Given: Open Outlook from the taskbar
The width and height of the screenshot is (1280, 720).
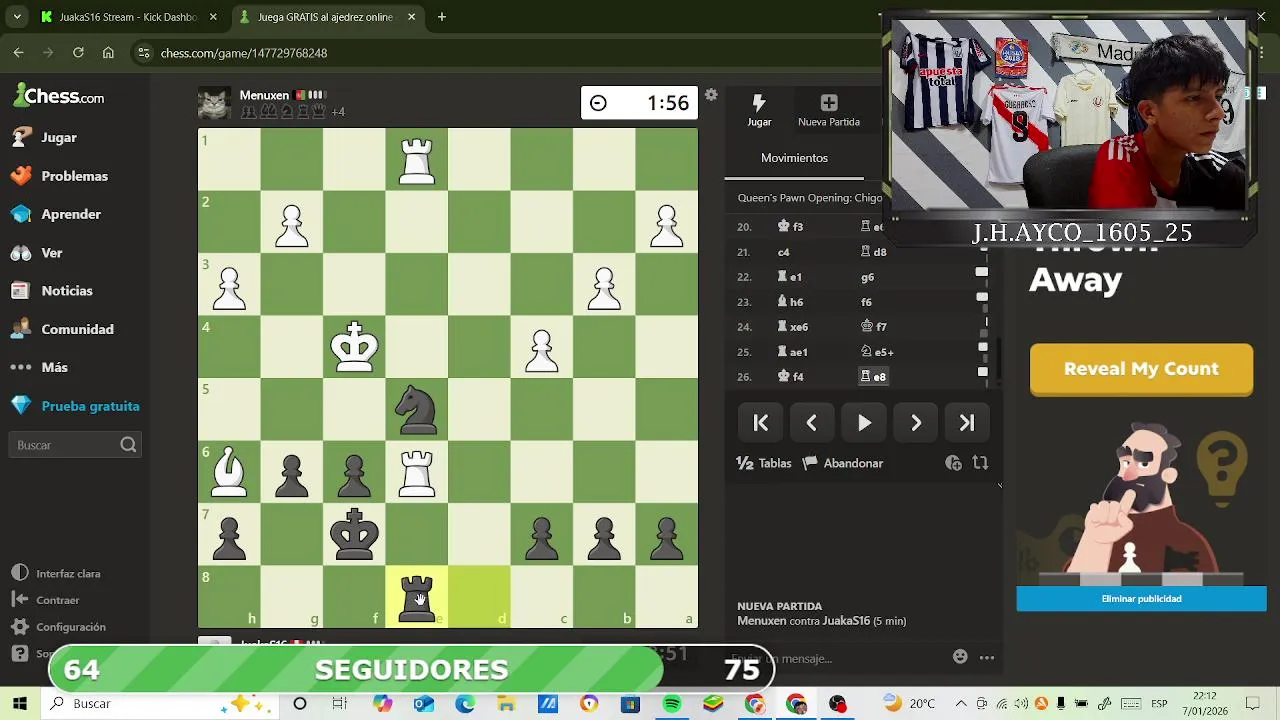Looking at the screenshot, I should tap(424, 704).
